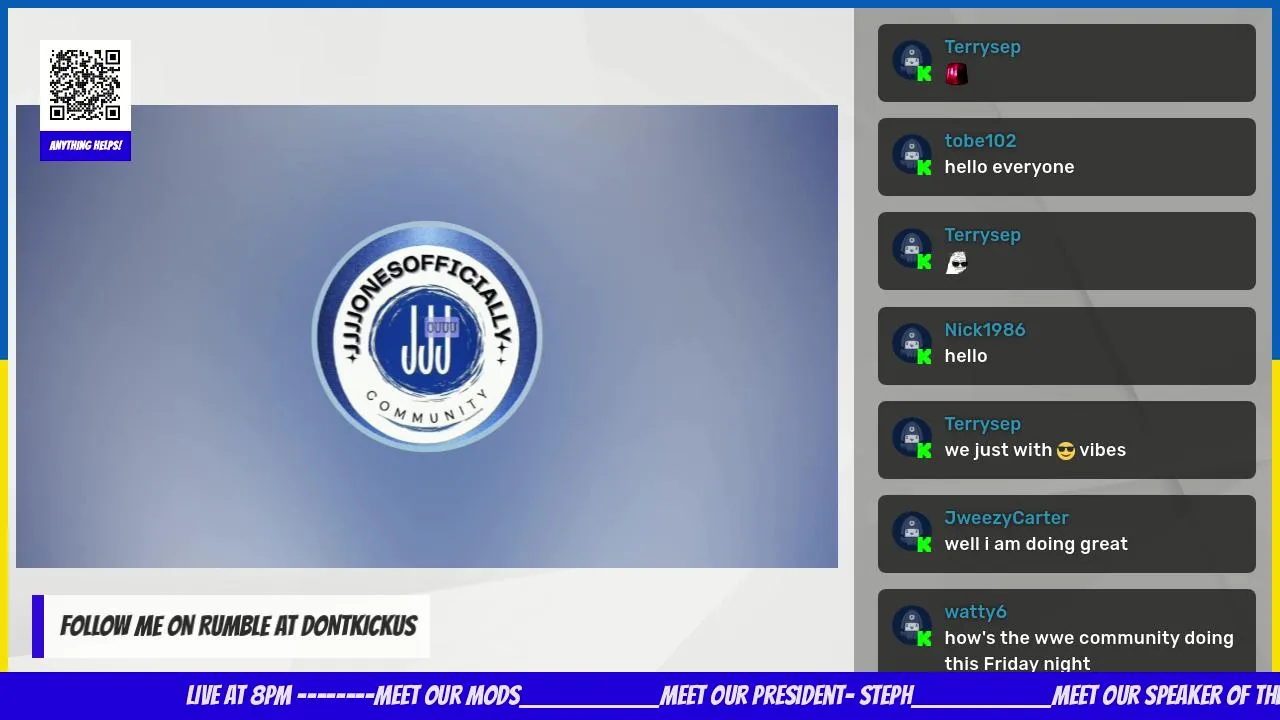Click 'hello everyone' chat message
The width and height of the screenshot is (1280, 720).
[x=1009, y=167]
